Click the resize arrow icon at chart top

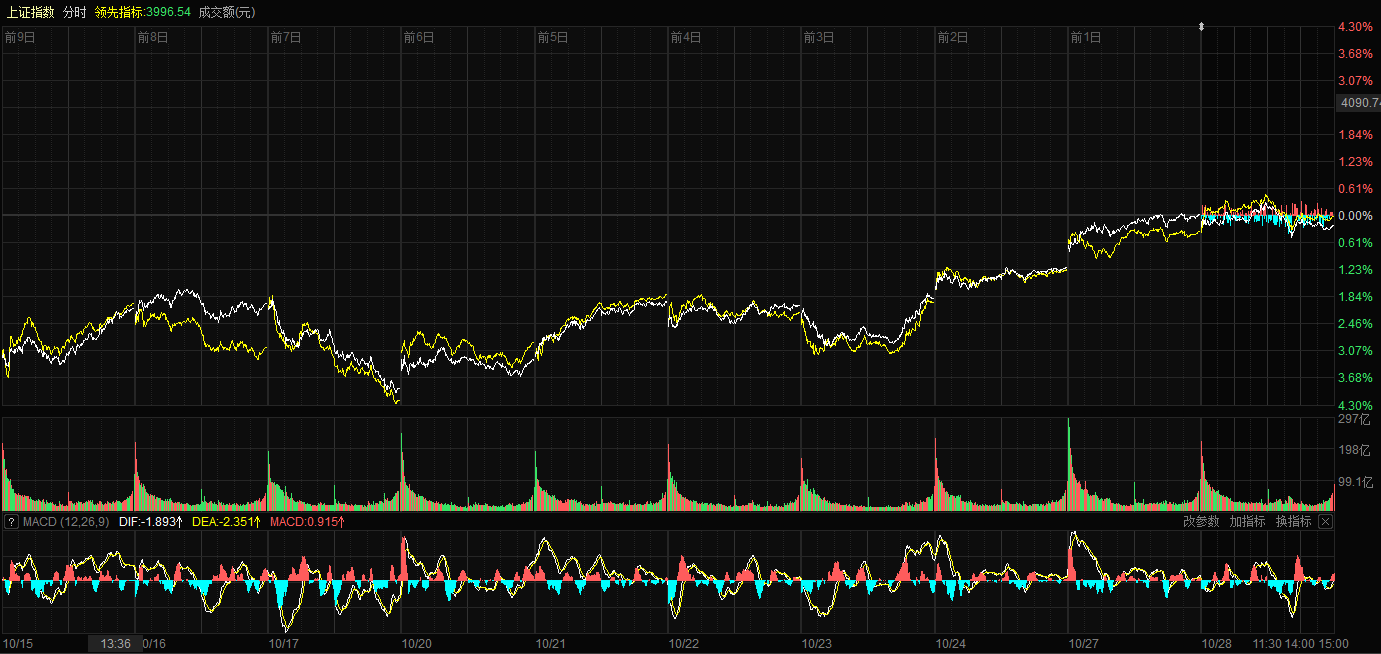pos(1201,27)
